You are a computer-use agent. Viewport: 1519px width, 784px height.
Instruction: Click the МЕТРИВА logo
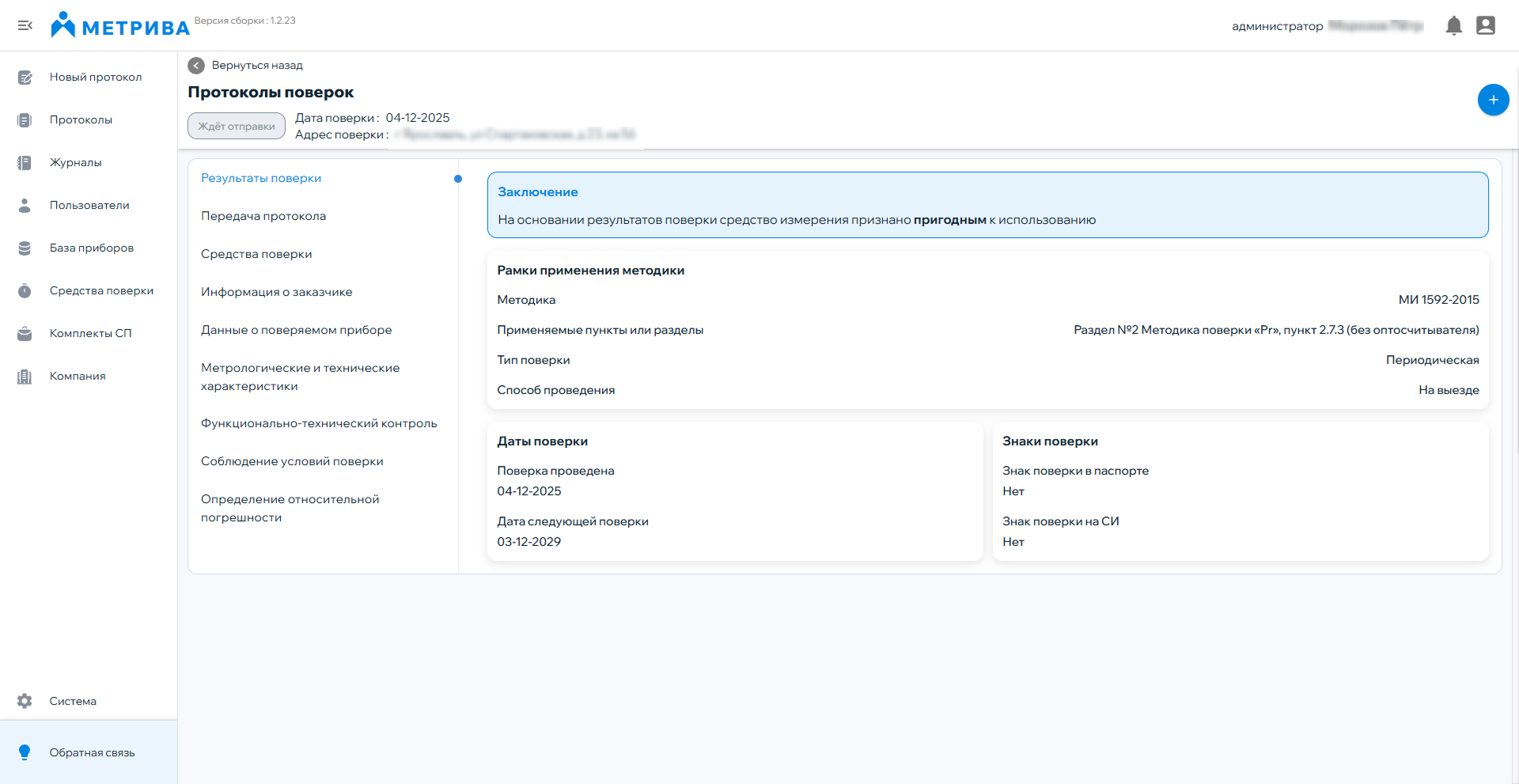click(x=119, y=24)
